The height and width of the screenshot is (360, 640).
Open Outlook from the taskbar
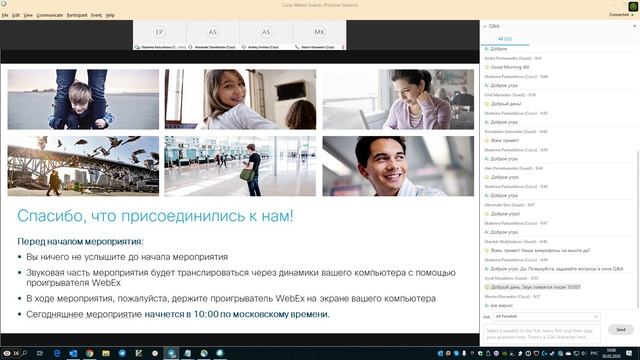point(73,353)
